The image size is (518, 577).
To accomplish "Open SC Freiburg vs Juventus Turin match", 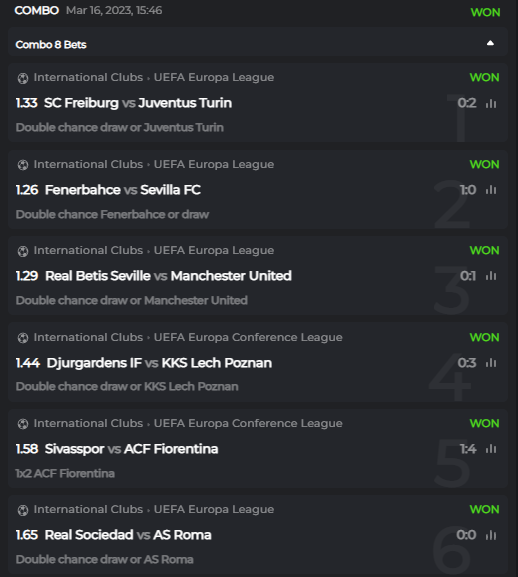I will [x=138, y=103].
